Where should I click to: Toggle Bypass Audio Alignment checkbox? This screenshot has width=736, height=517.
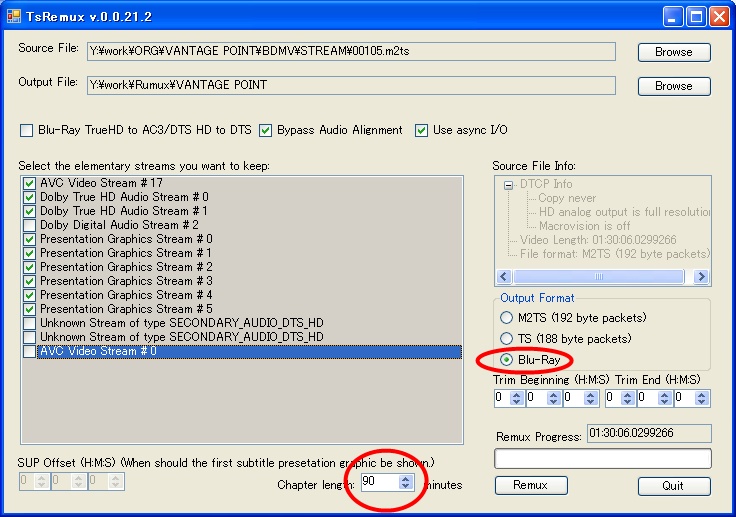coord(266,130)
